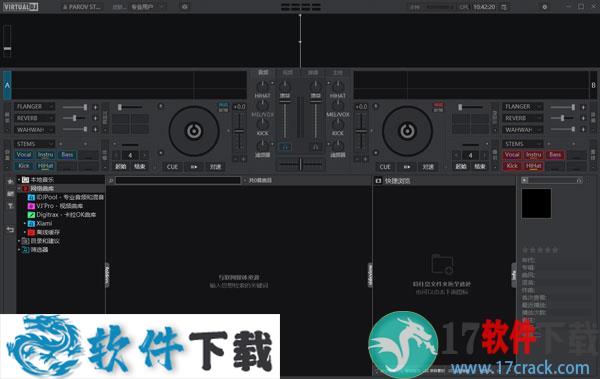
Task: Toggle Bass stem pad on deck B
Action: coord(555,155)
